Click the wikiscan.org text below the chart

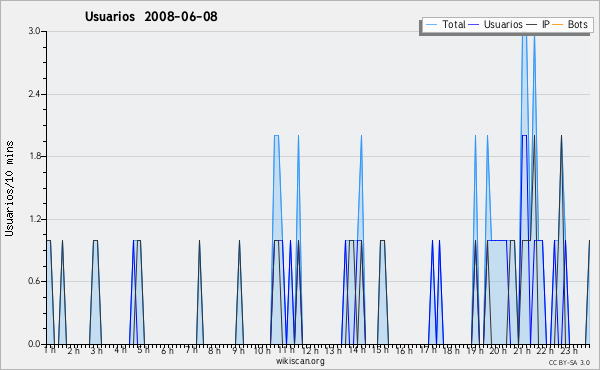pos(300,361)
